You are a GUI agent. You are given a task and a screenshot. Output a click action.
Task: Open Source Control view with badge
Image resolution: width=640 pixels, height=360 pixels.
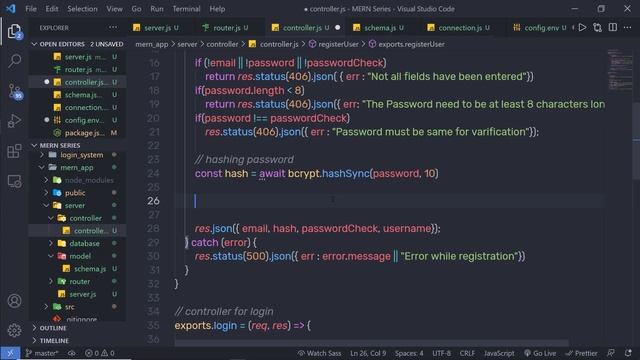15,91
